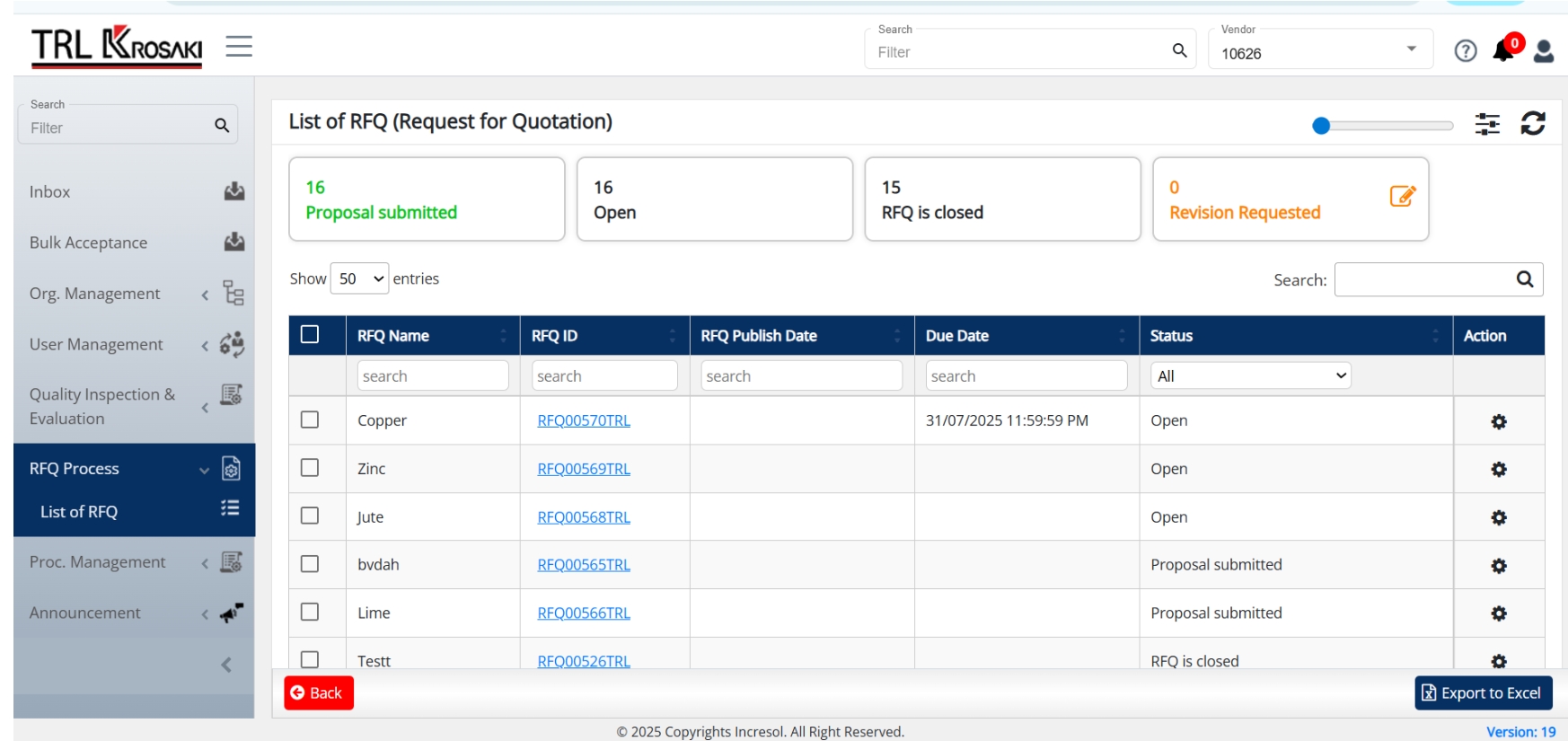This screenshot has height=741, width=1568.
Task: Click the RFQ Publish Date search field
Action: click(802, 375)
